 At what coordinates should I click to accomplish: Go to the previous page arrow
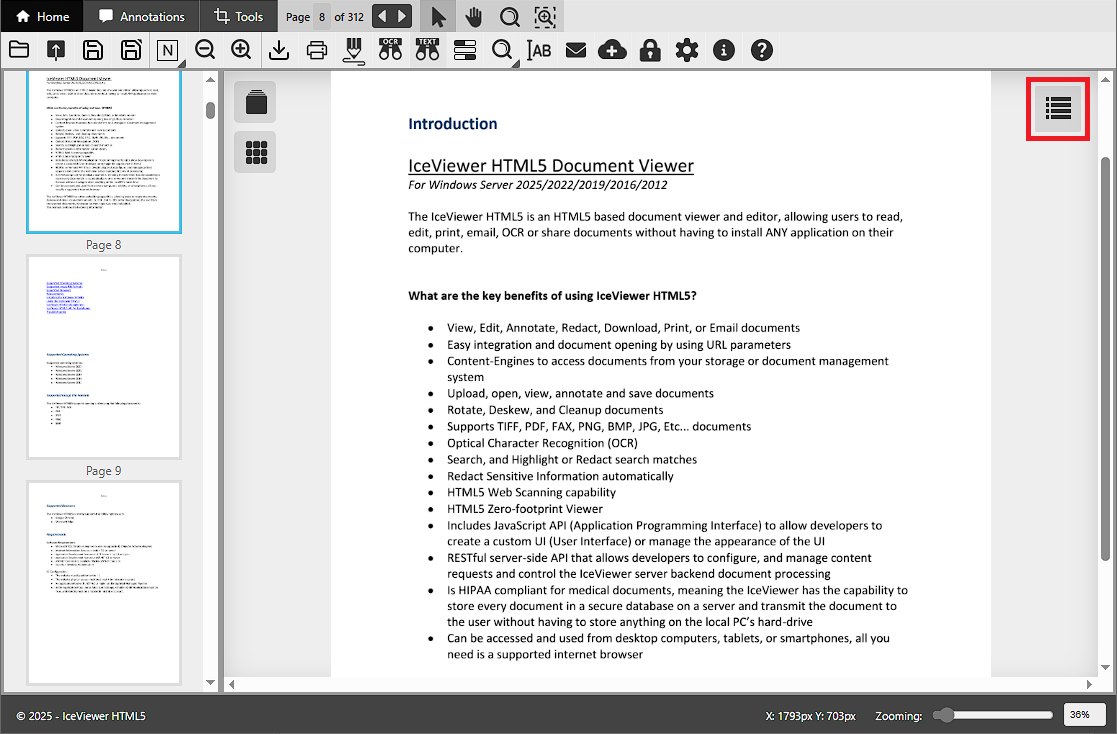tap(382, 16)
